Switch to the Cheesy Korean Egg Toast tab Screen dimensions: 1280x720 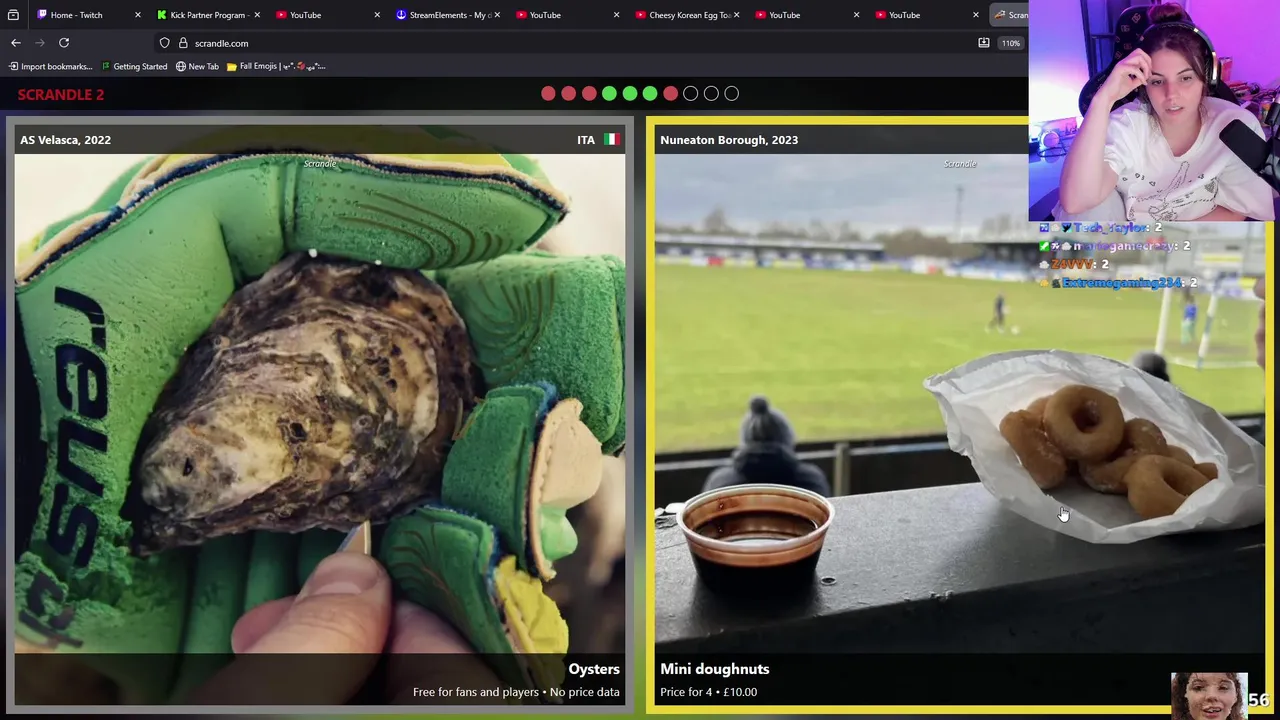pos(690,15)
